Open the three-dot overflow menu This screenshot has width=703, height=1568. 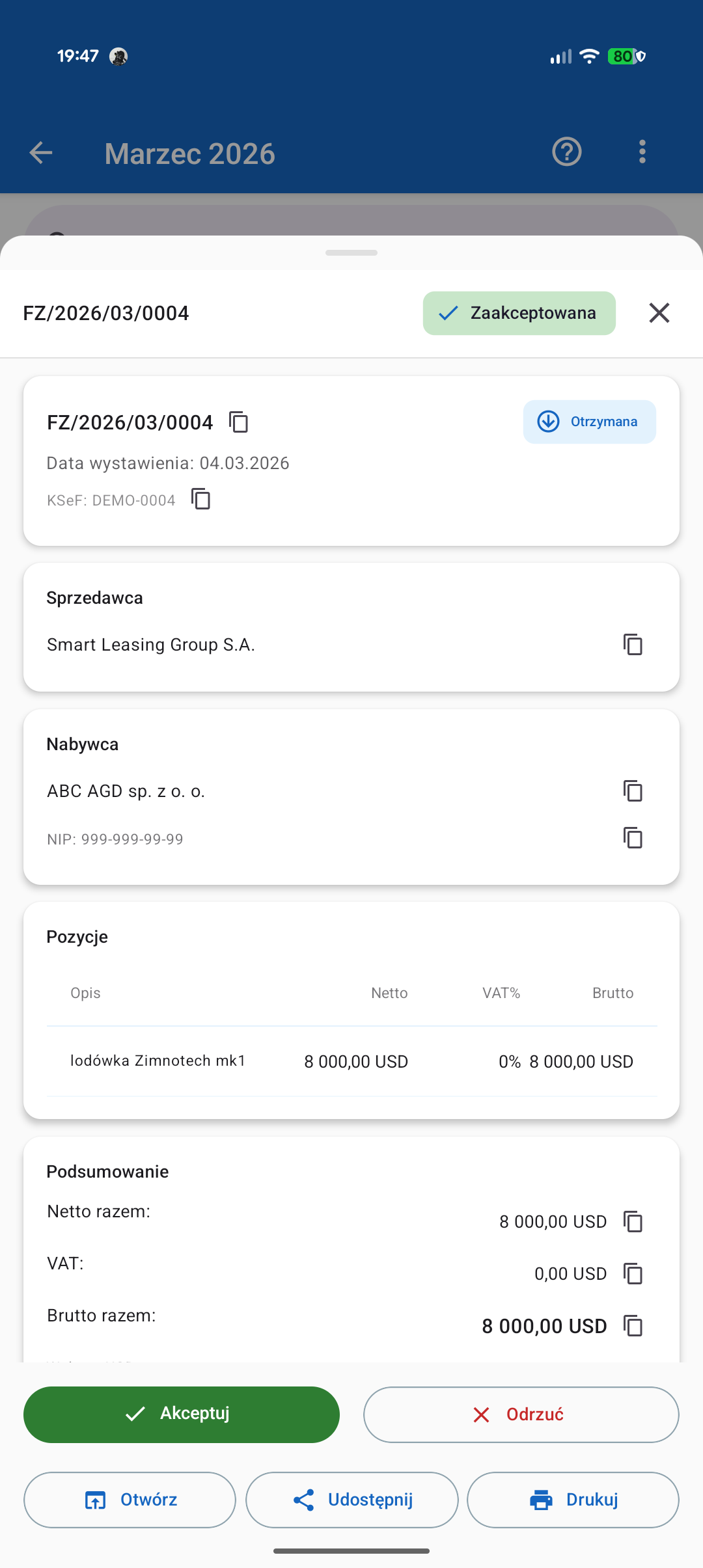[642, 152]
